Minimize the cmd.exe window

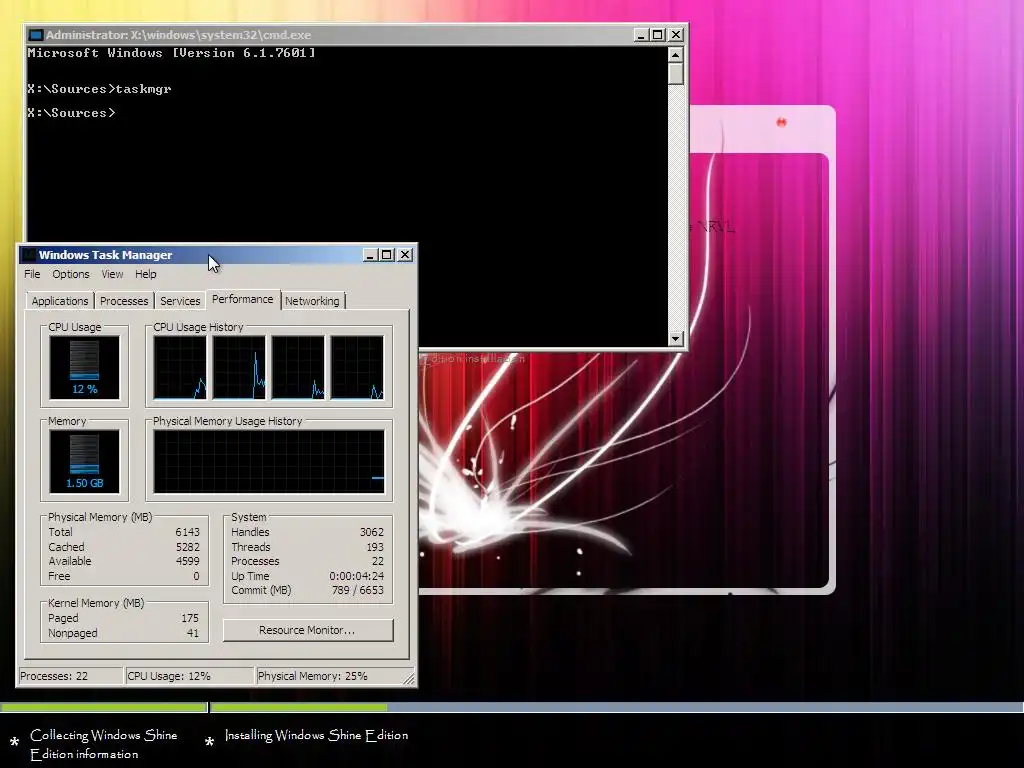(641, 35)
